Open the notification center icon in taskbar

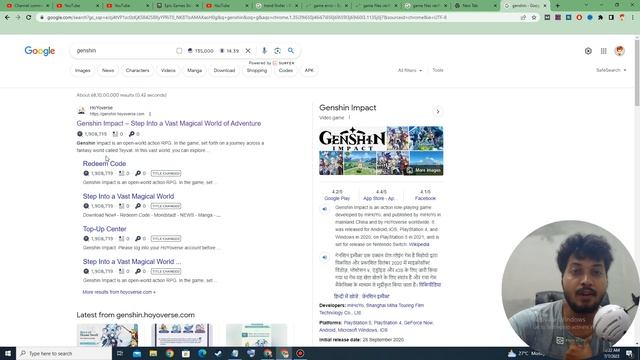coord(629,353)
